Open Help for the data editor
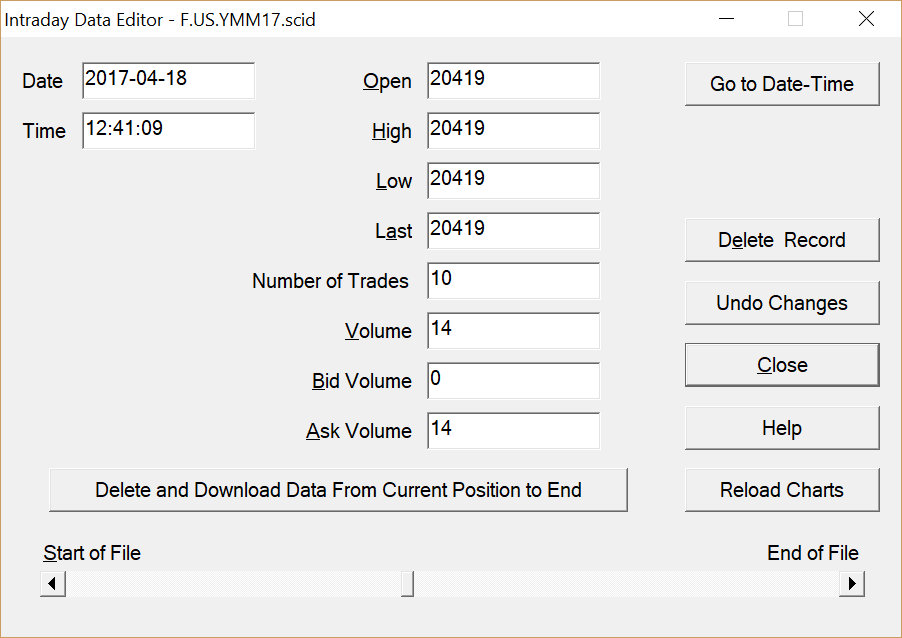Image resolution: width=902 pixels, height=638 pixels. pos(782,428)
